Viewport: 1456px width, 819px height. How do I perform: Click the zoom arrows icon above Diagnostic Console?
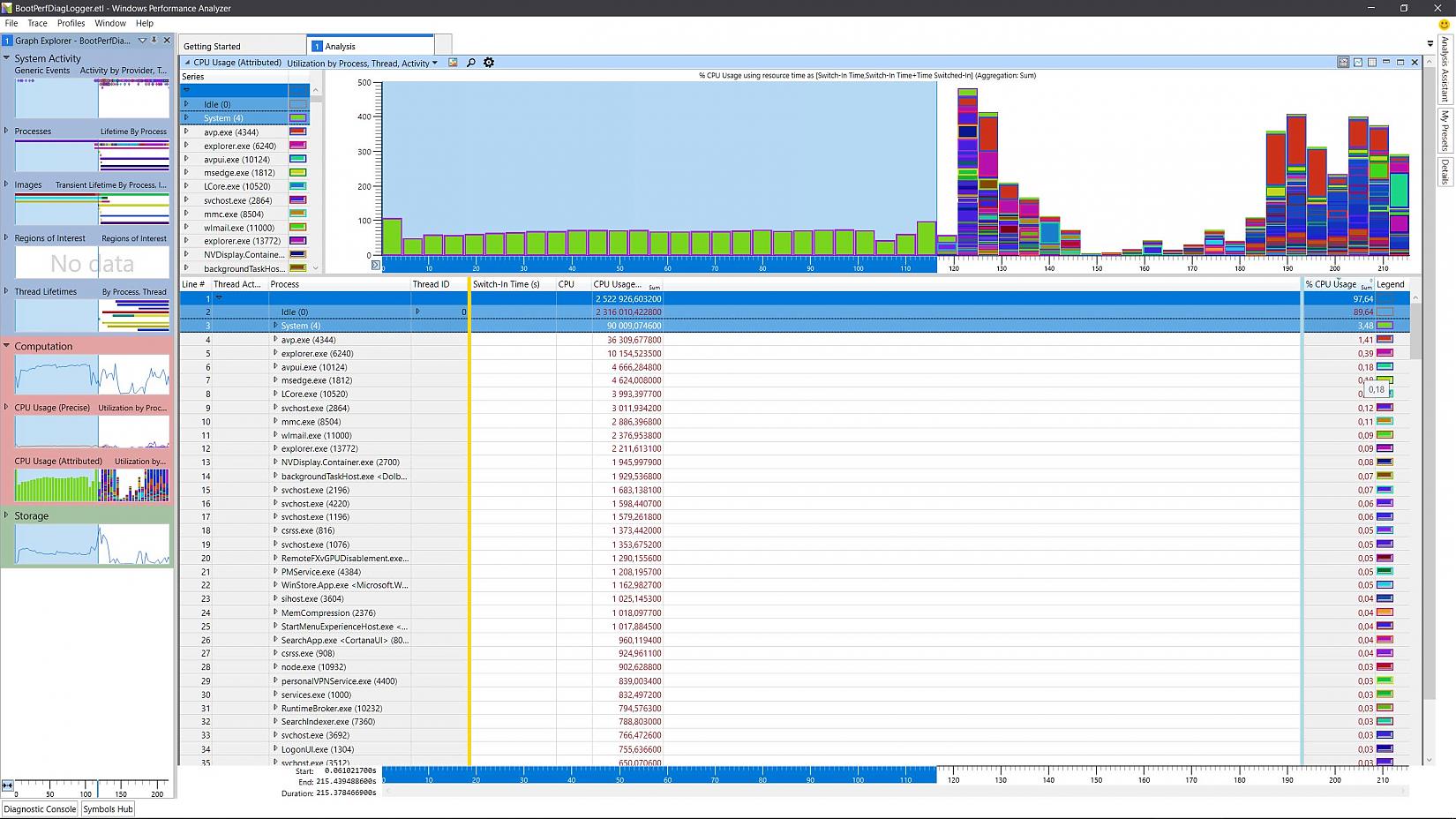[x=8, y=785]
